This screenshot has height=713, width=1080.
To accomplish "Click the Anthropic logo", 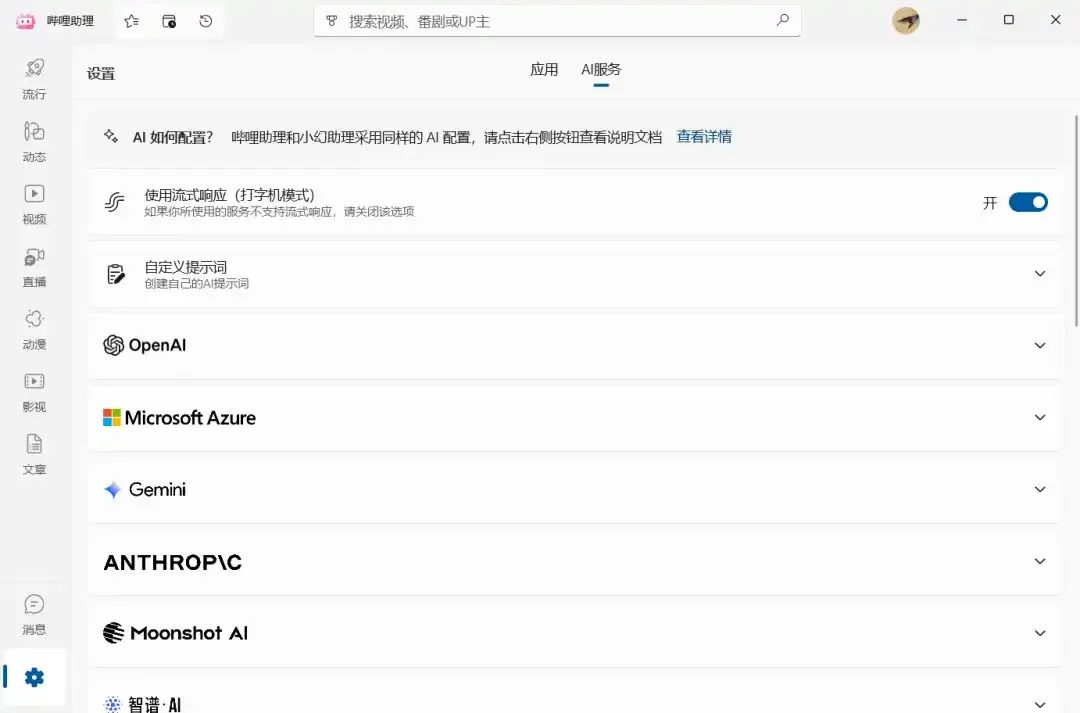I will click(x=172, y=562).
